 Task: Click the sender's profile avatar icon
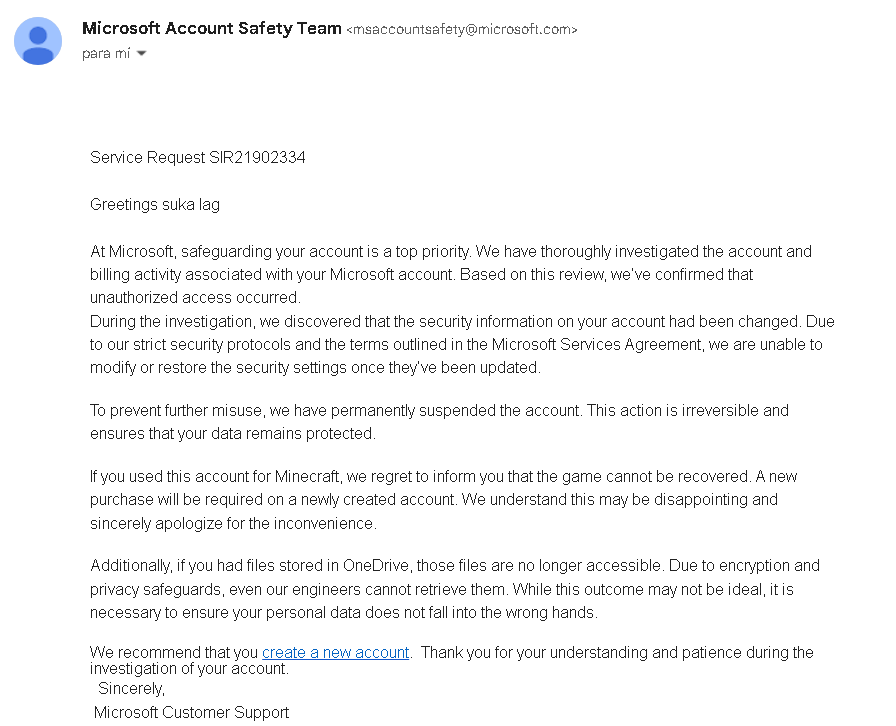click(38, 41)
